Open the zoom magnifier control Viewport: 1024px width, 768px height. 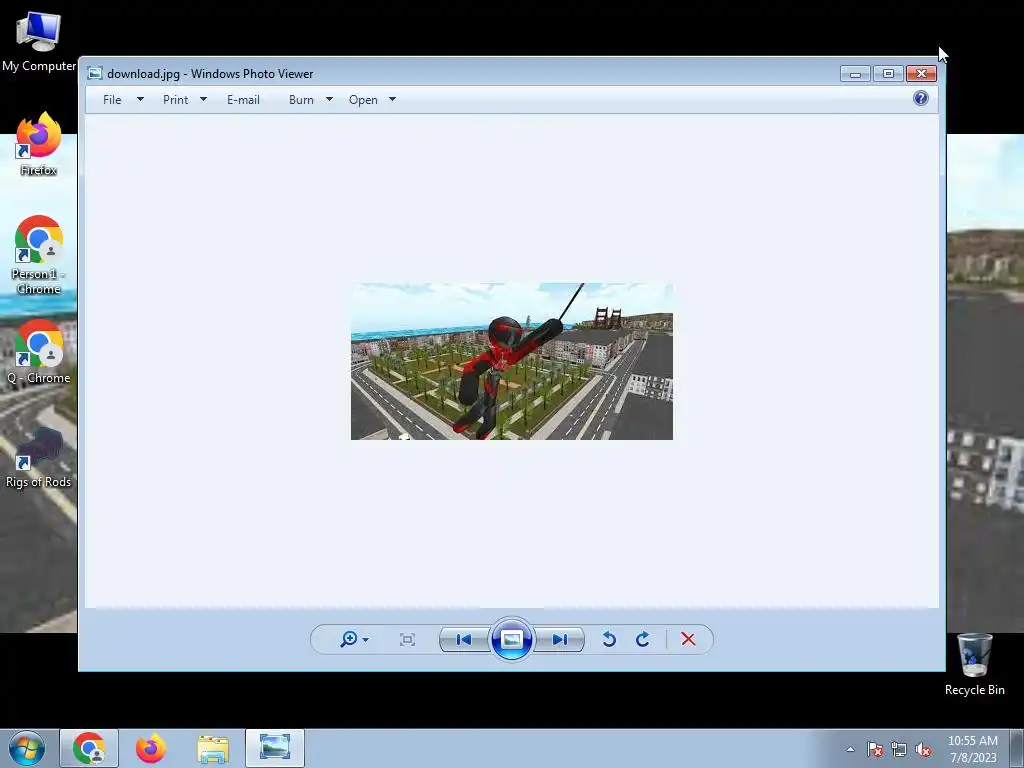click(349, 639)
